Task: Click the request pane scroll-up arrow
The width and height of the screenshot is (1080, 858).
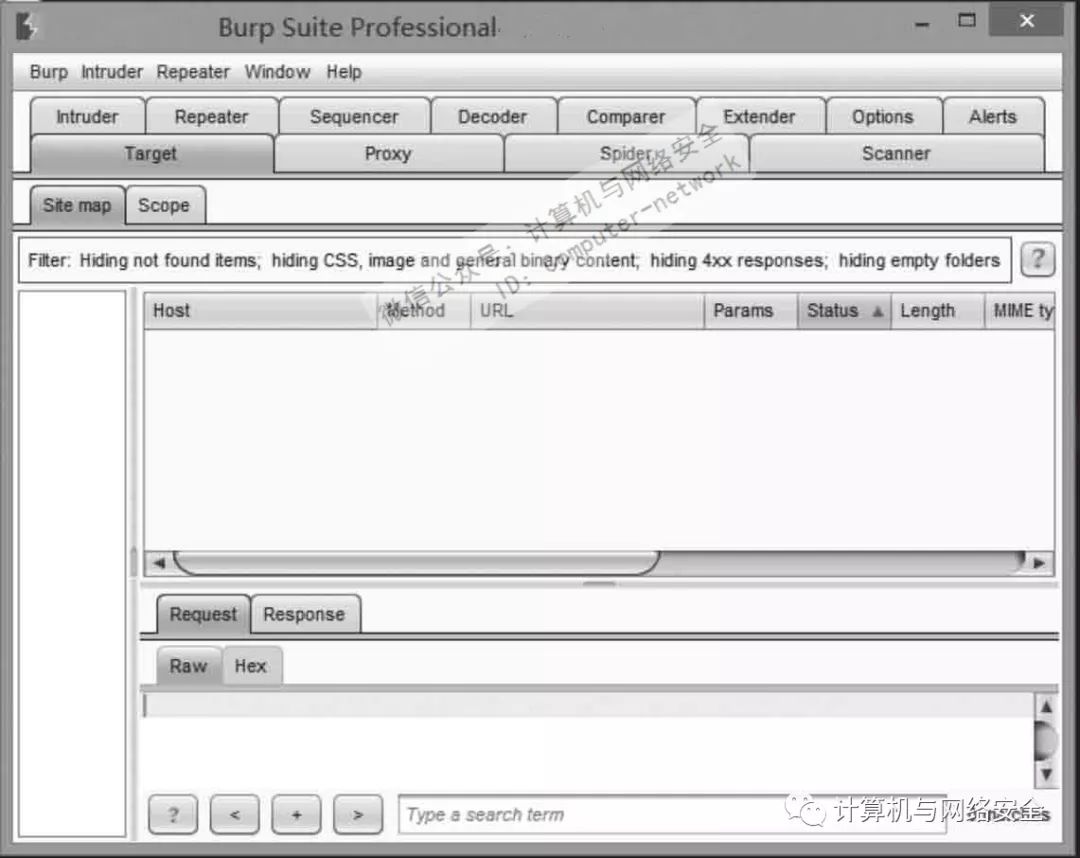Action: [1046, 707]
